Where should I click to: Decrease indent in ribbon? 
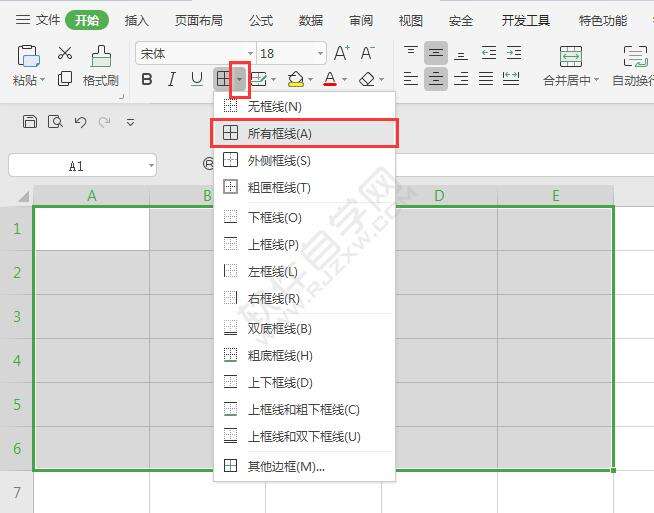[x=488, y=53]
